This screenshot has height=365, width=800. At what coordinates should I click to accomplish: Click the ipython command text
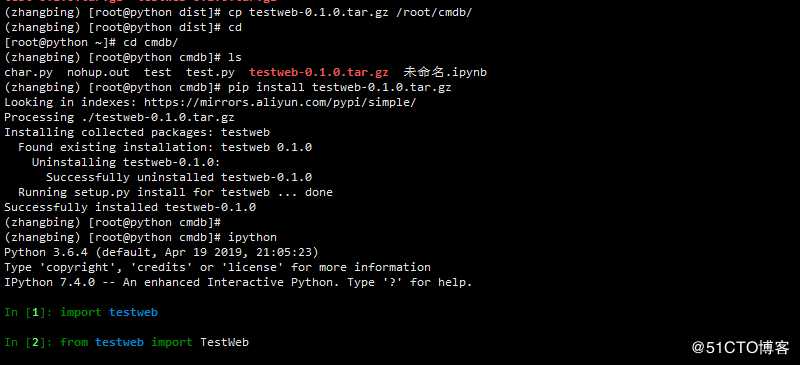pyautogui.click(x=252, y=237)
